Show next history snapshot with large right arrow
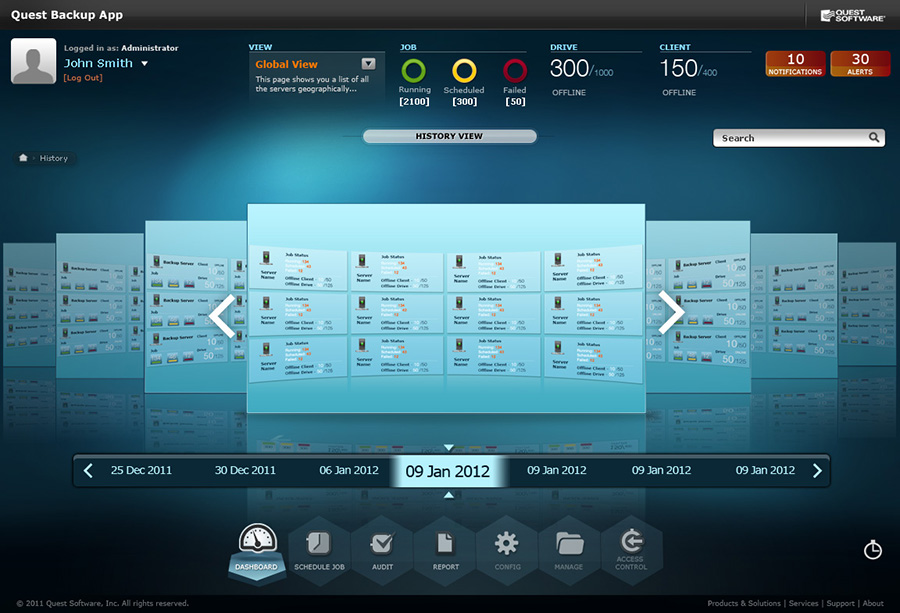This screenshot has height=613, width=900. pyautogui.click(x=670, y=312)
